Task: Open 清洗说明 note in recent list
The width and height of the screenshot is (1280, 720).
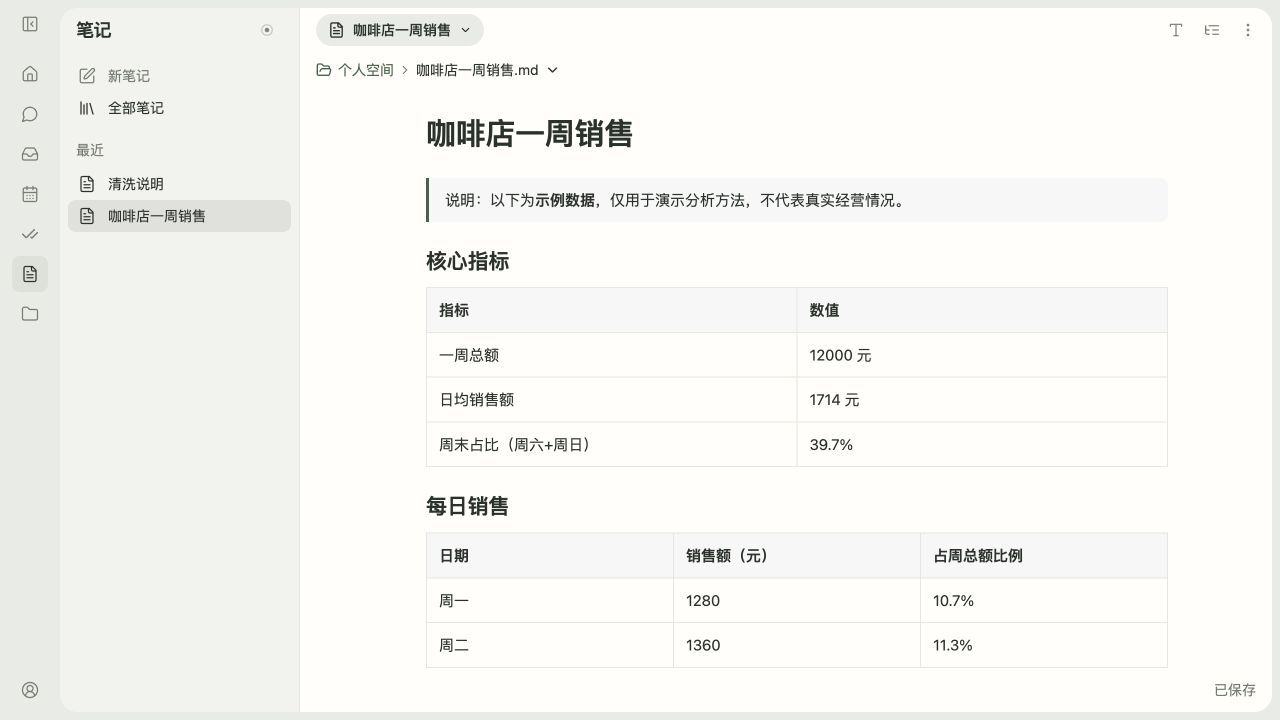Action: (x=179, y=184)
